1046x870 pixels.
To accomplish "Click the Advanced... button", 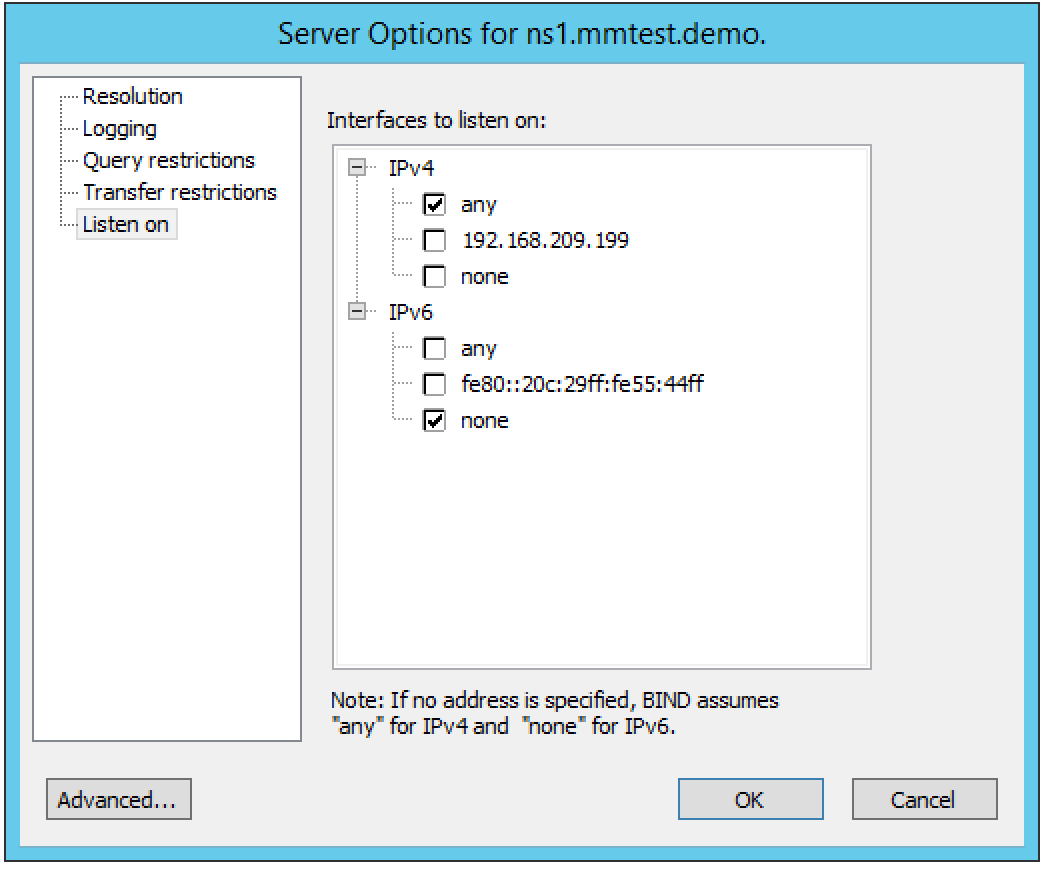I will [118, 800].
